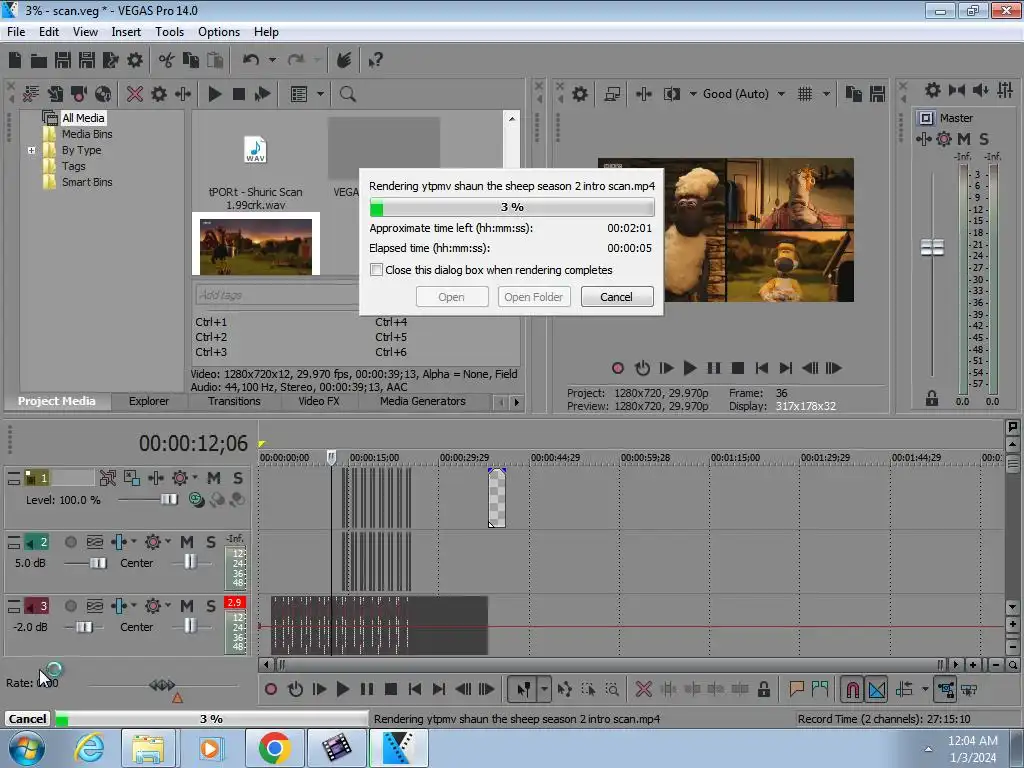Image resolution: width=1024 pixels, height=768 pixels.
Task: Toggle Master bus Mute M button
Action: (964, 138)
